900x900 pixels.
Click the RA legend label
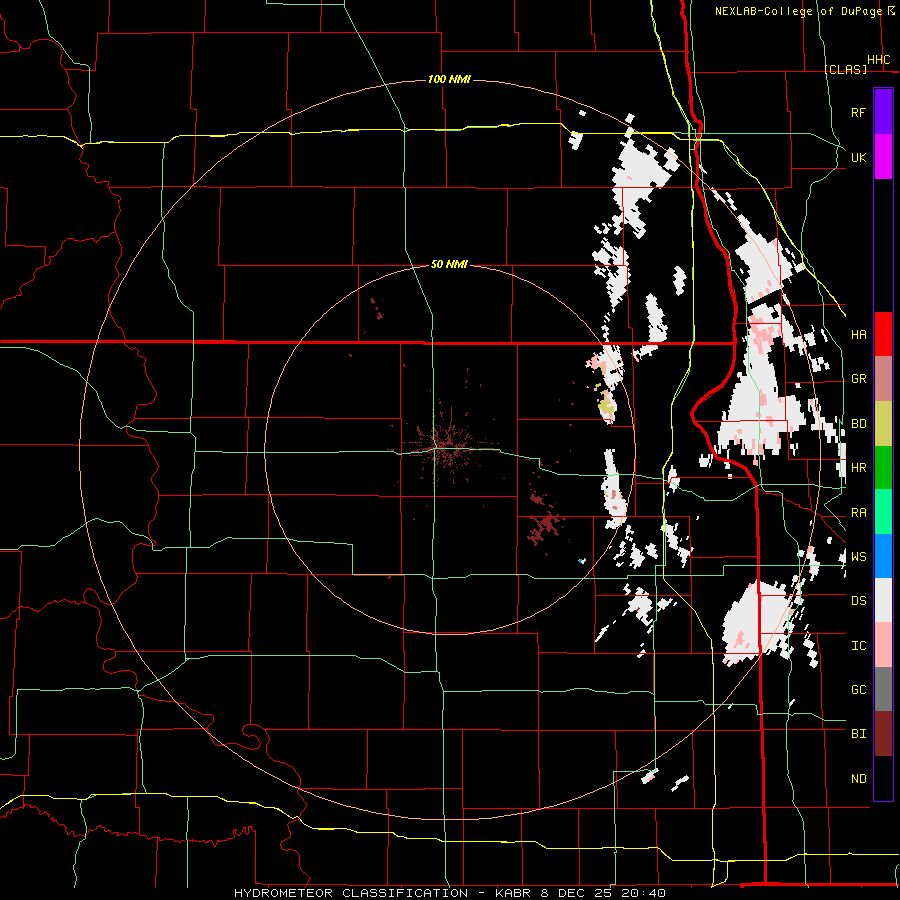(858, 513)
